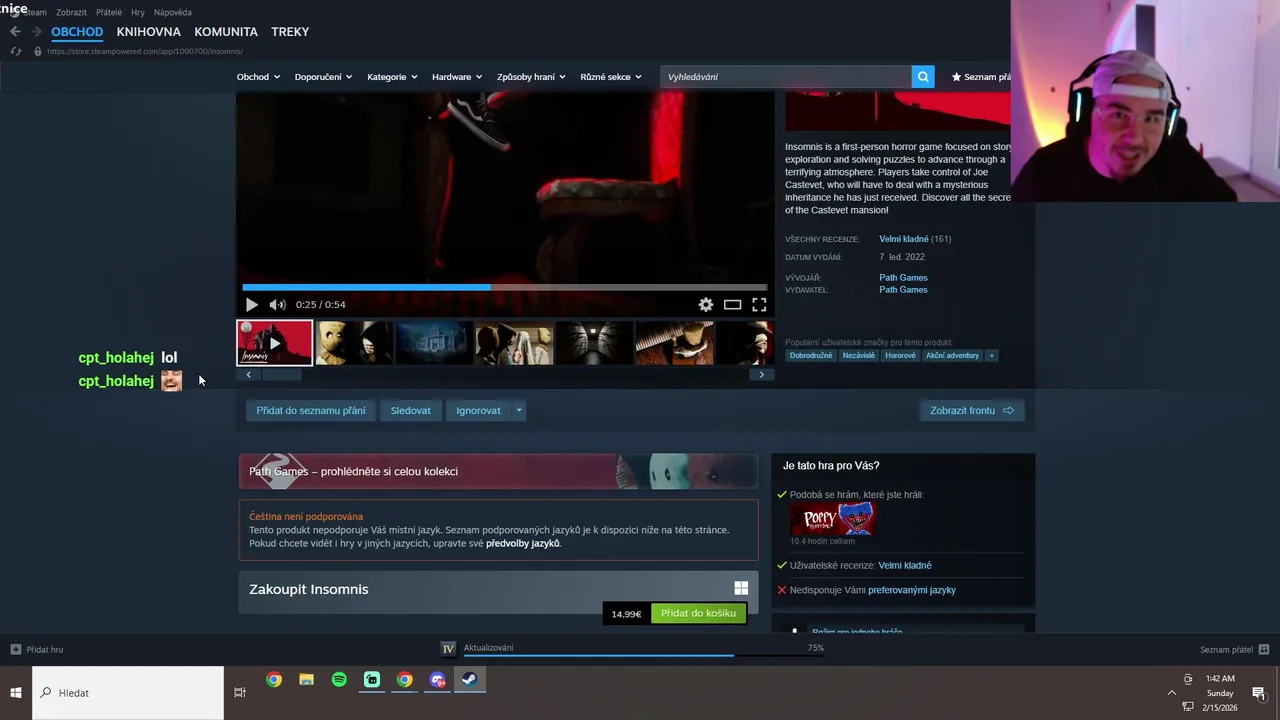1280x720 pixels.
Task: Mute the trailer volume speaker icon
Action: [277, 305]
